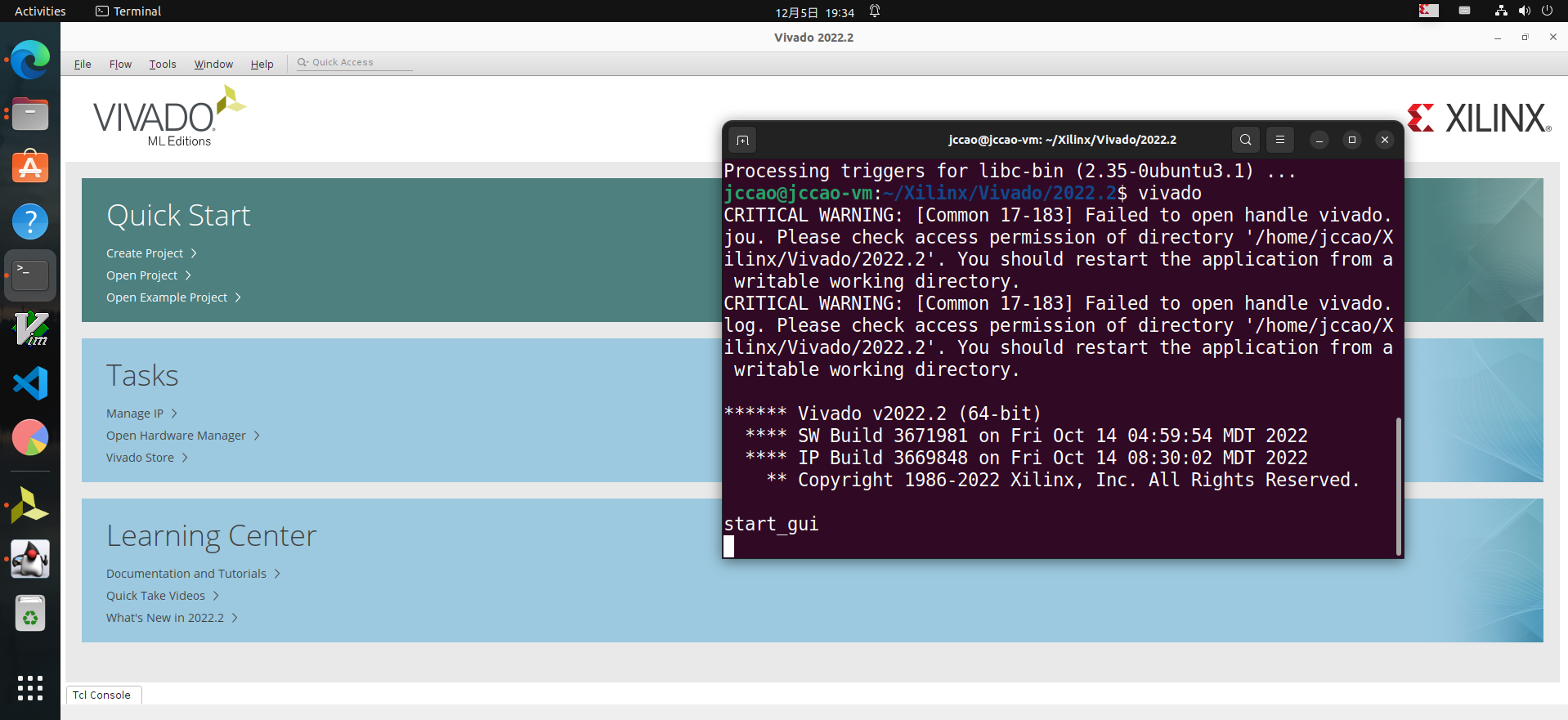Expand the chevron beside Documentation and Tutorials

[277, 574]
